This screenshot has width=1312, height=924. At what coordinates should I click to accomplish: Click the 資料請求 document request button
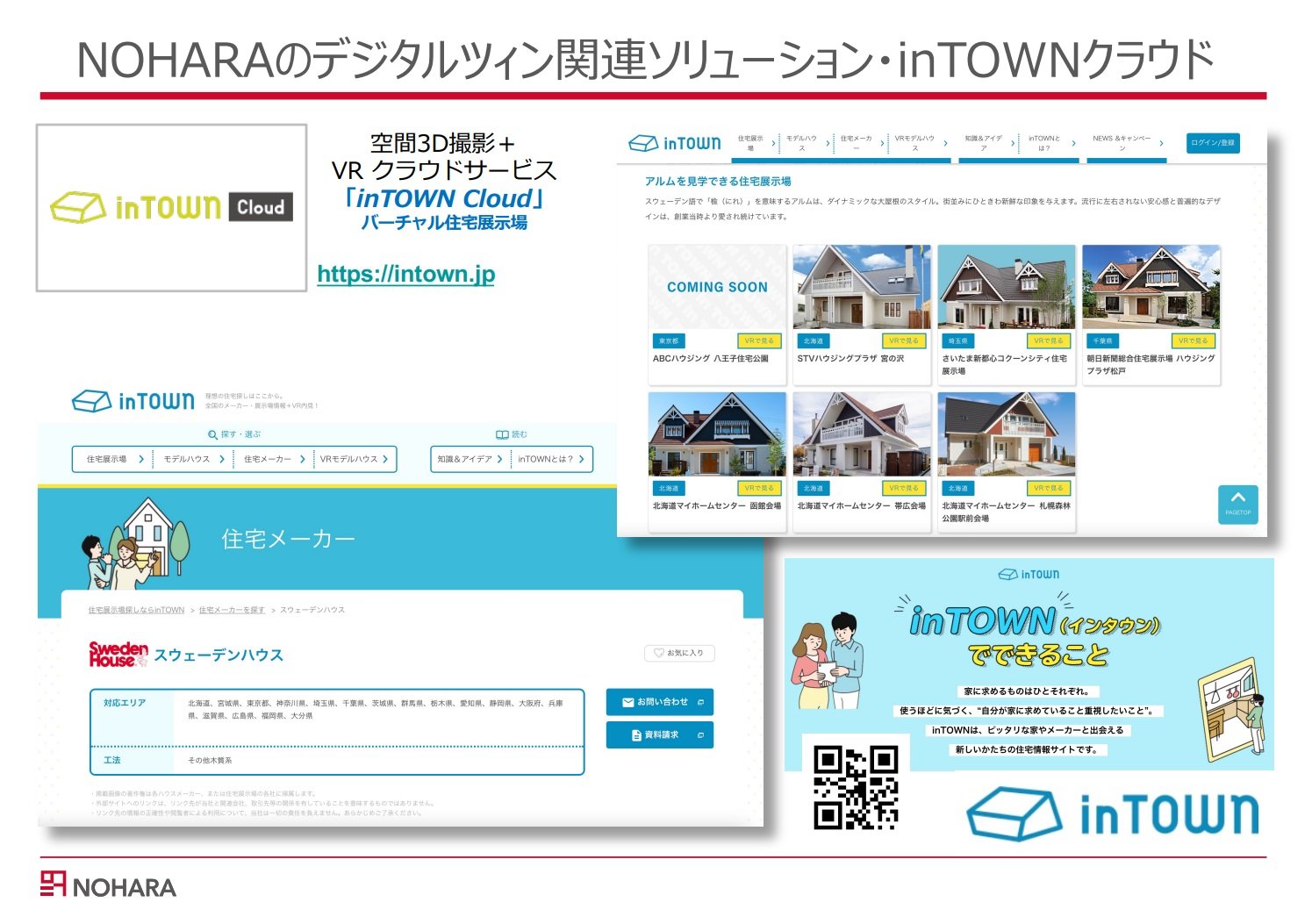pyautogui.click(x=660, y=734)
